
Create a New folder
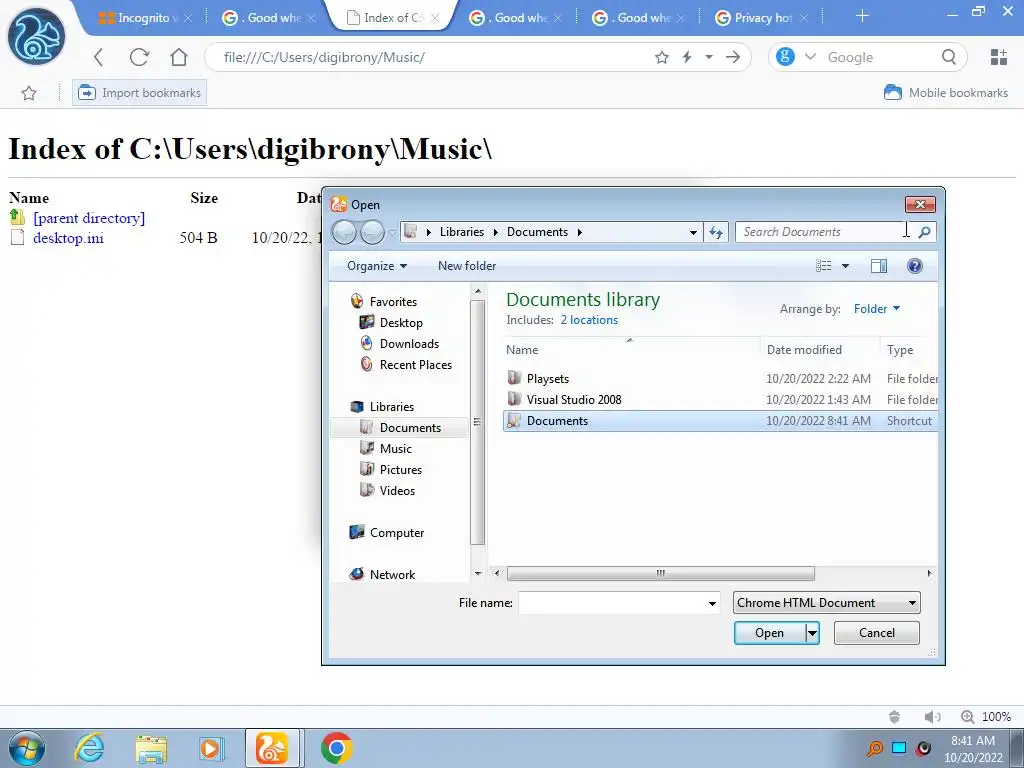pos(467,266)
